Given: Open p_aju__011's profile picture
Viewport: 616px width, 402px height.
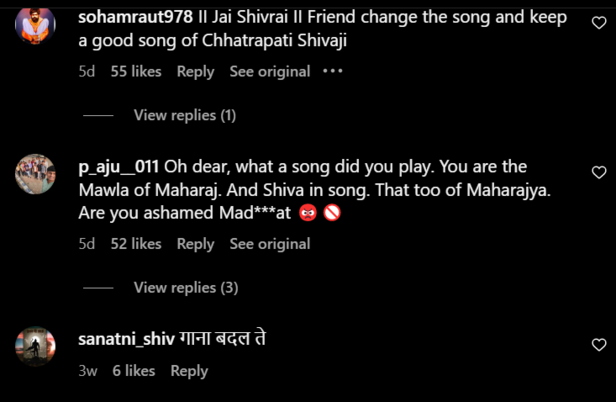Looking at the screenshot, I should (35, 174).
